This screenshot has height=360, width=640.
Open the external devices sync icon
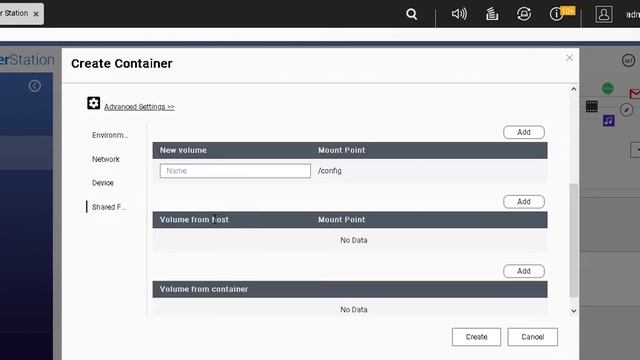[524, 14]
